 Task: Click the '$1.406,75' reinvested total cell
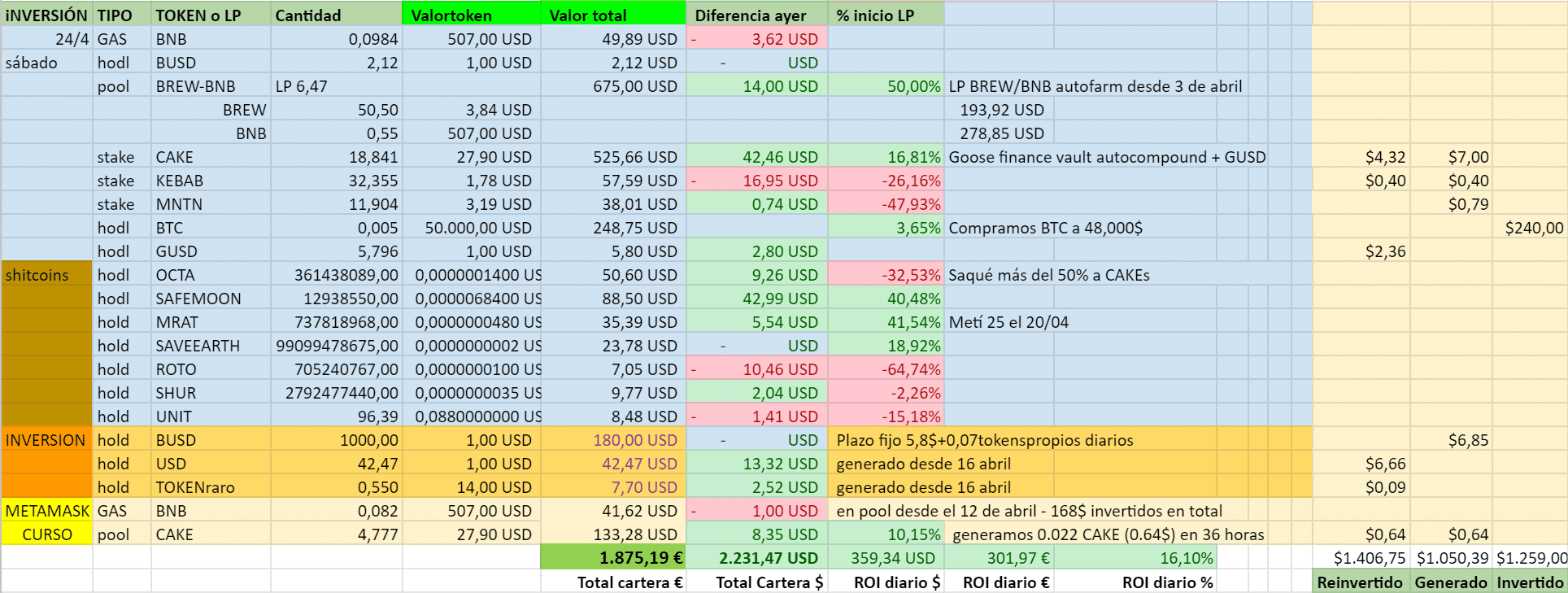click(1361, 557)
